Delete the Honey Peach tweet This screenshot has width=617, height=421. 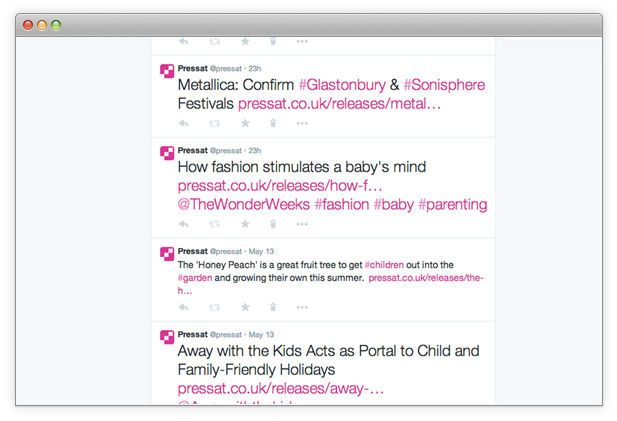click(x=273, y=307)
